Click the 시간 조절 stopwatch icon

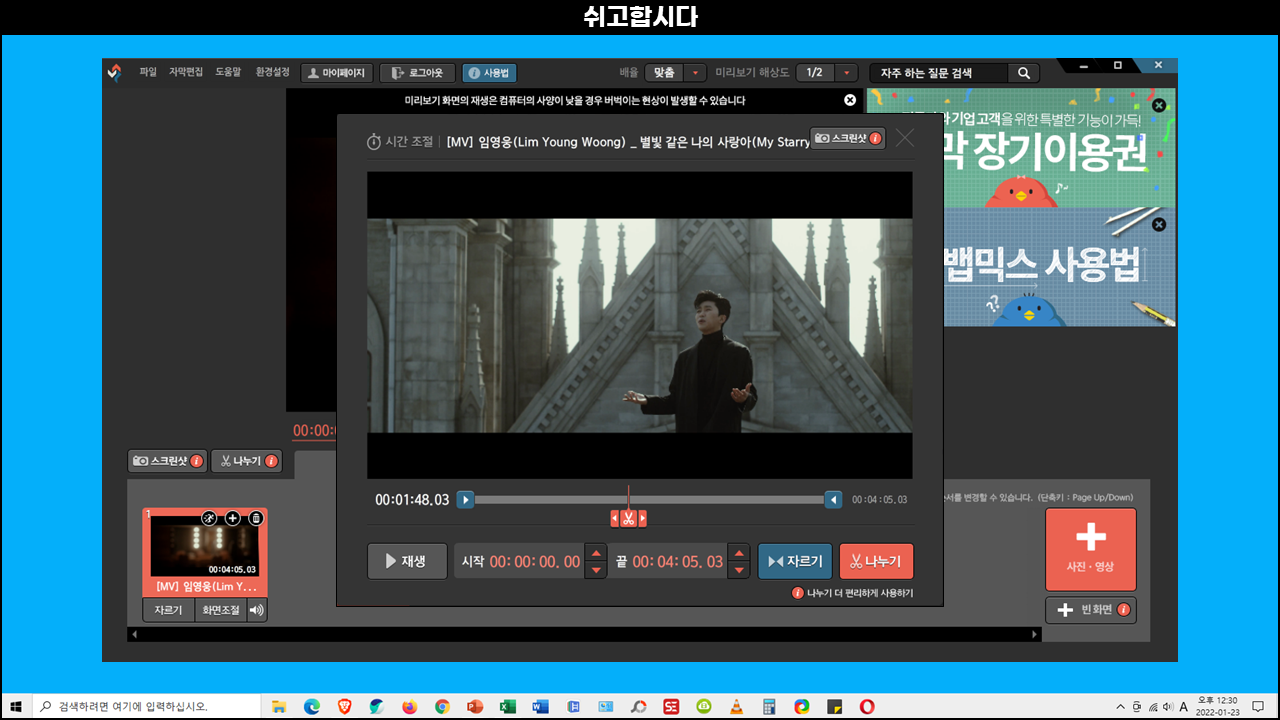coord(374,141)
